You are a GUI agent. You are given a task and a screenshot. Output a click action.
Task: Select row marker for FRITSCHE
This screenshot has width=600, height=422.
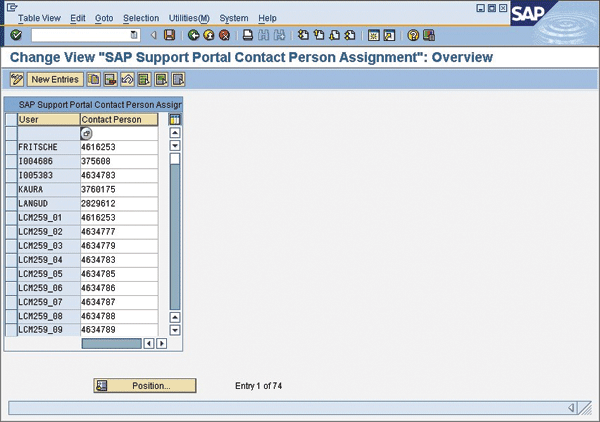pos(11,147)
